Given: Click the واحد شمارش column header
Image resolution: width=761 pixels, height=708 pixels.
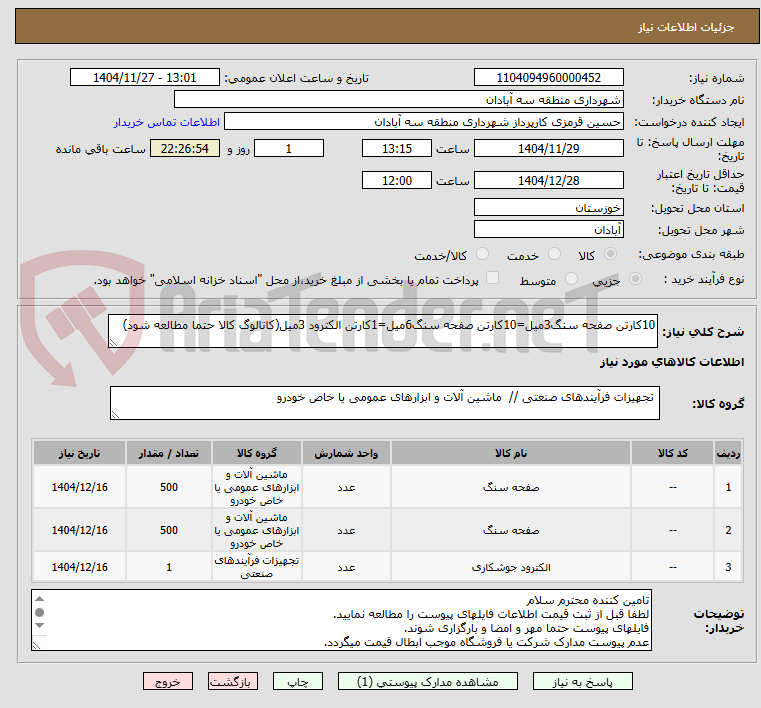Looking at the screenshot, I should tap(346, 453).
